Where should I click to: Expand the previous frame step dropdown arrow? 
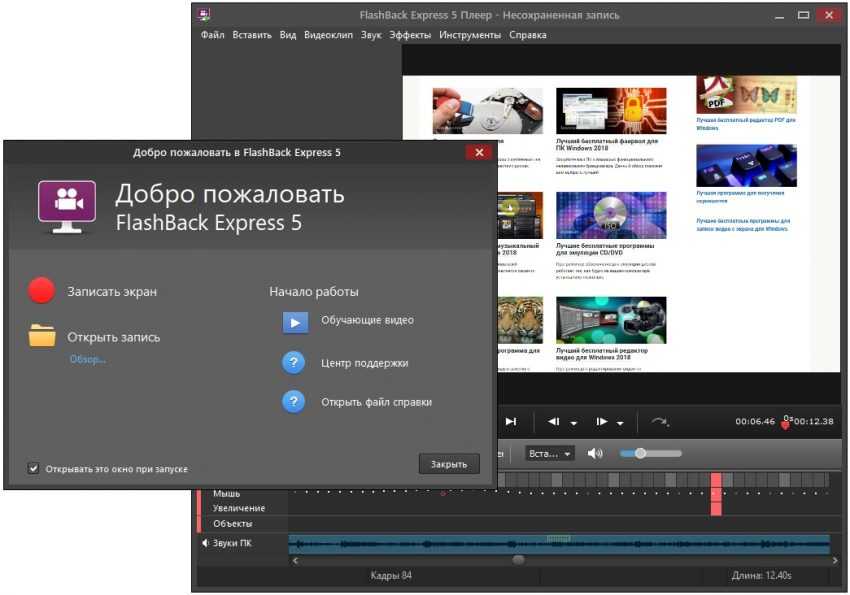[x=574, y=423]
